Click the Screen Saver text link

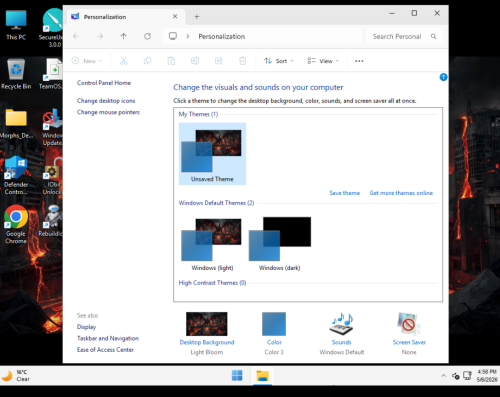[409, 342]
